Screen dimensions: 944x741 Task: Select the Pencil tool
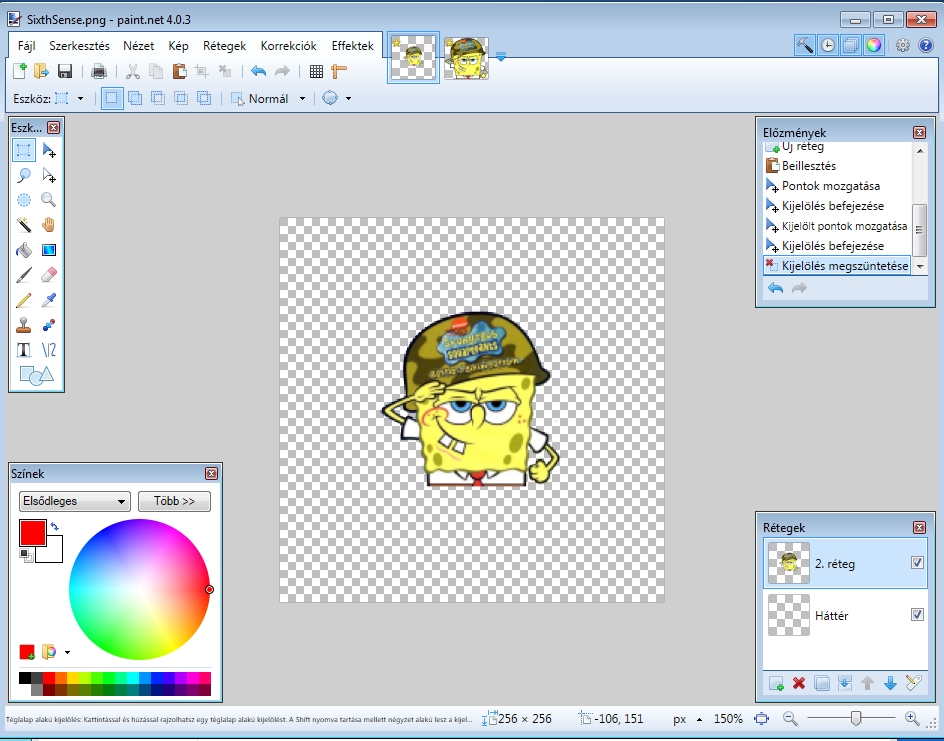tap(23, 300)
